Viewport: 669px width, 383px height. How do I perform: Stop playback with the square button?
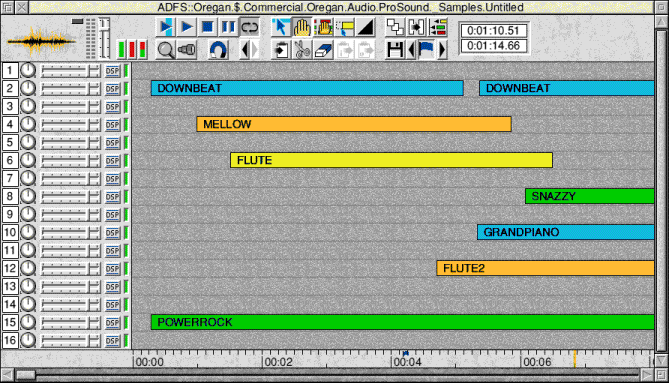click(207, 28)
